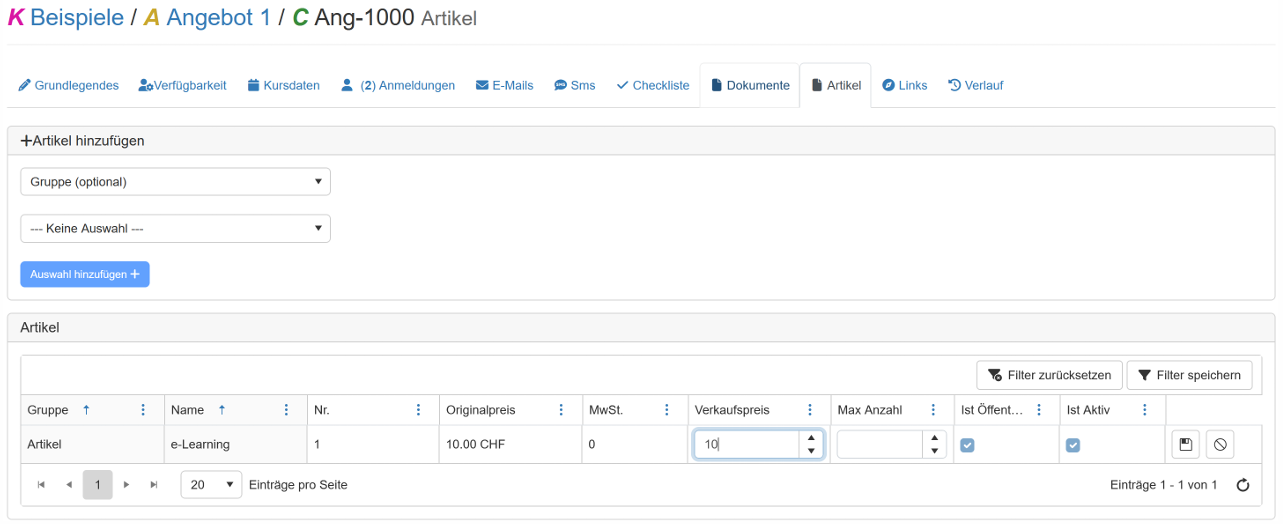Image resolution: width=1283 pixels, height=524 pixels.
Task: Switch to the Kursdaten tab
Action: click(x=284, y=86)
